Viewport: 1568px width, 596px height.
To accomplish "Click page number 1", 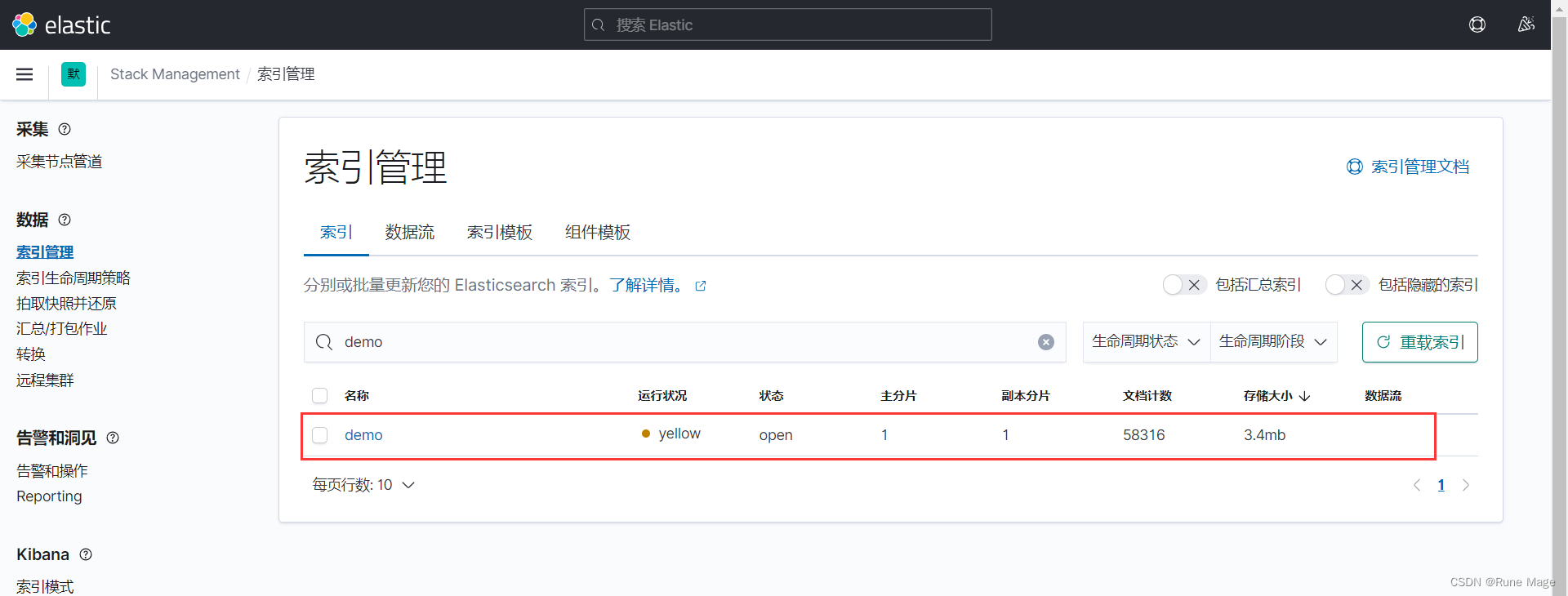I will (1441, 485).
